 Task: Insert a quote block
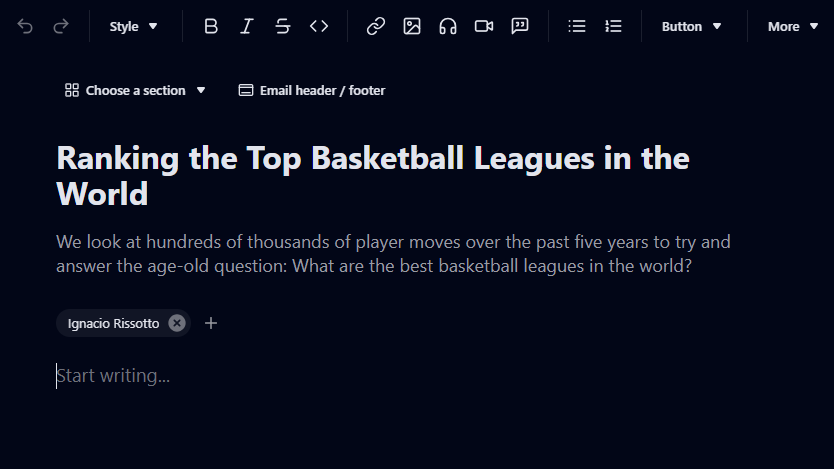pyautogui.click(x=520, y=26)
